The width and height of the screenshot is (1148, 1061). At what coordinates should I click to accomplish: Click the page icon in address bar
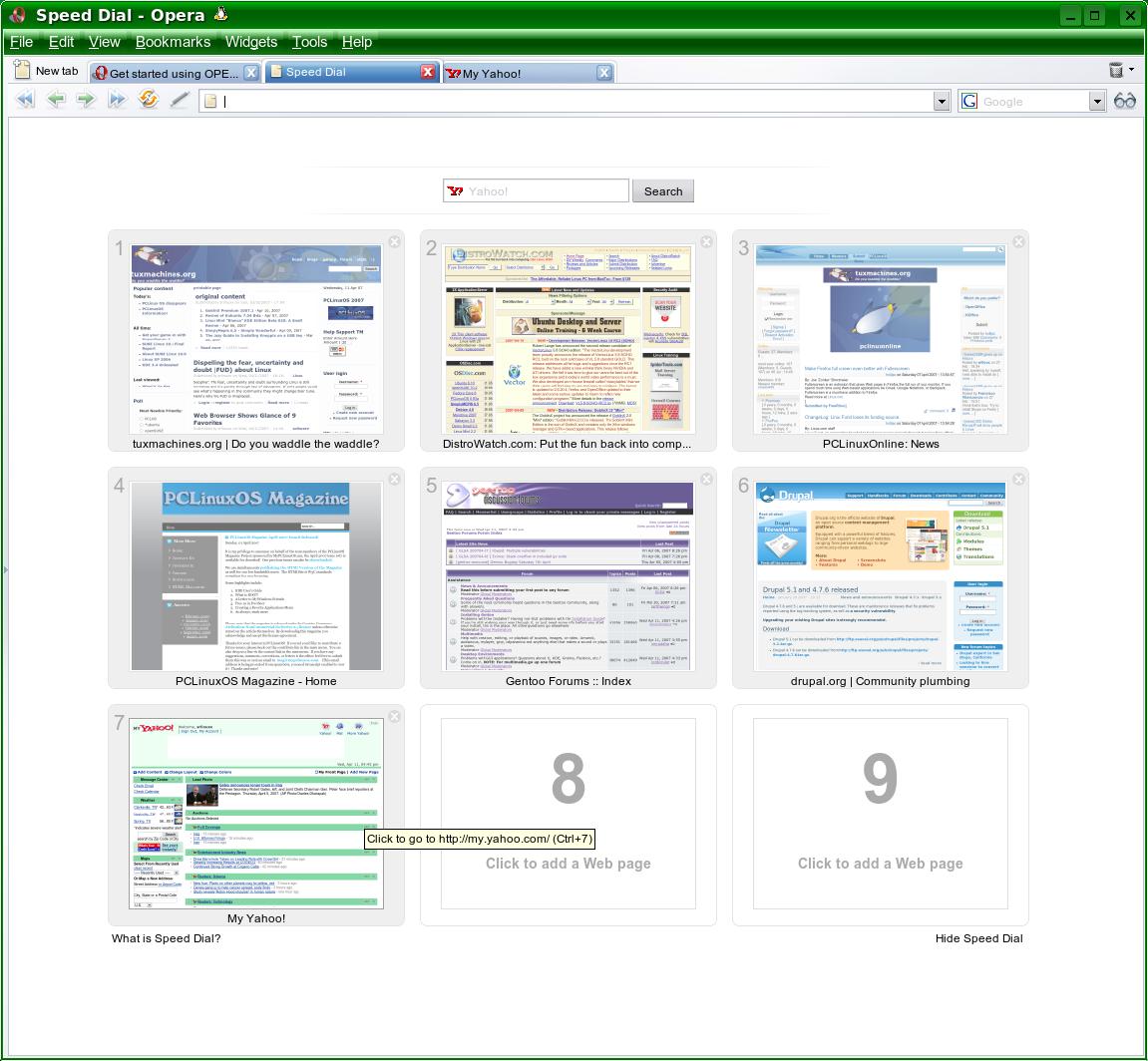(210, 101)
